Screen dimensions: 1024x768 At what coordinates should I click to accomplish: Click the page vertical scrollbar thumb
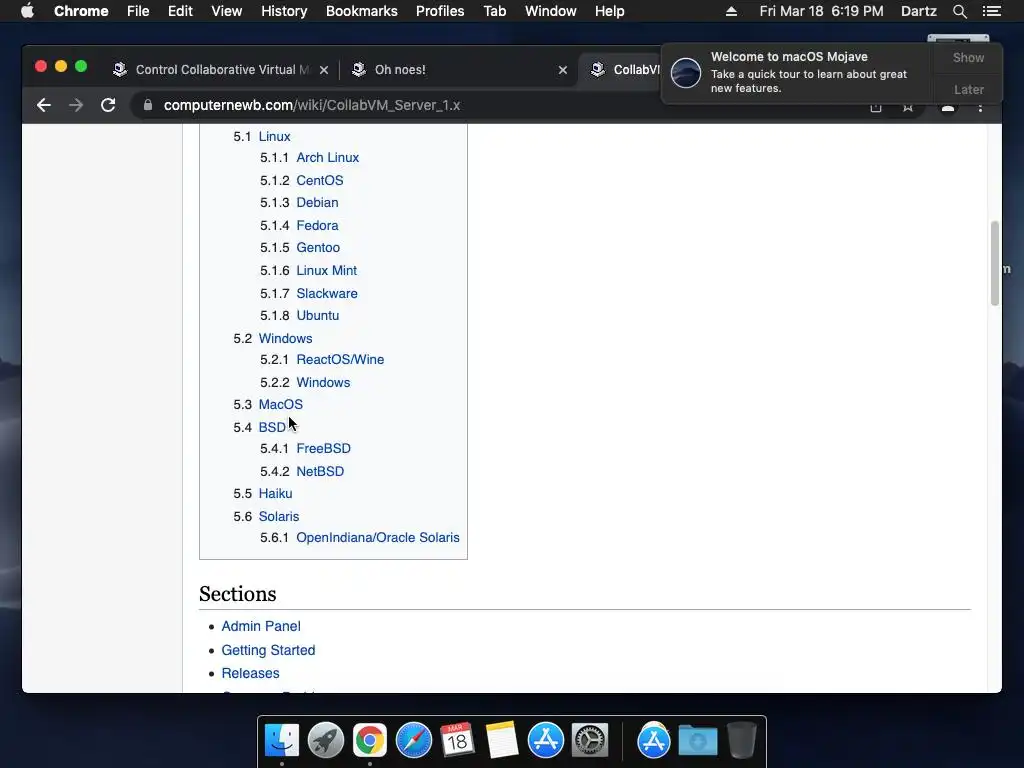click(995, 263)
